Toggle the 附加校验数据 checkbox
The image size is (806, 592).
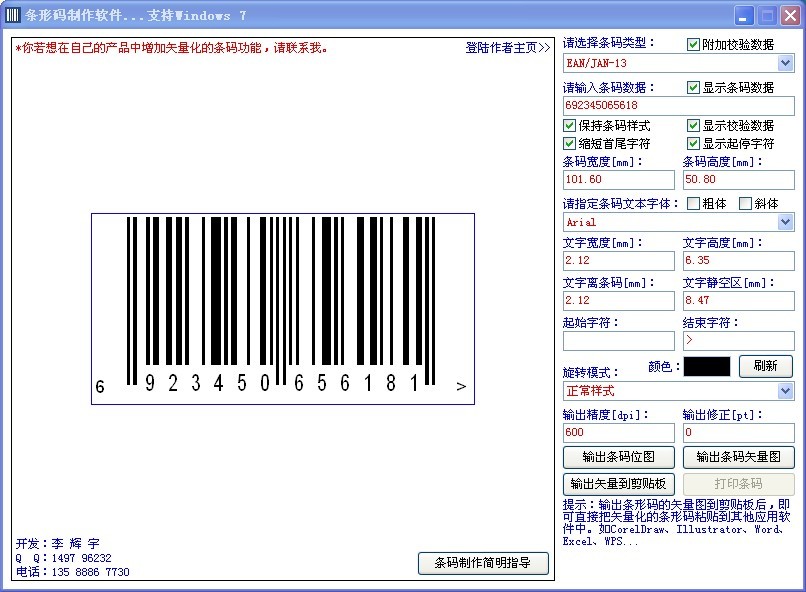(x=694, y=44)
